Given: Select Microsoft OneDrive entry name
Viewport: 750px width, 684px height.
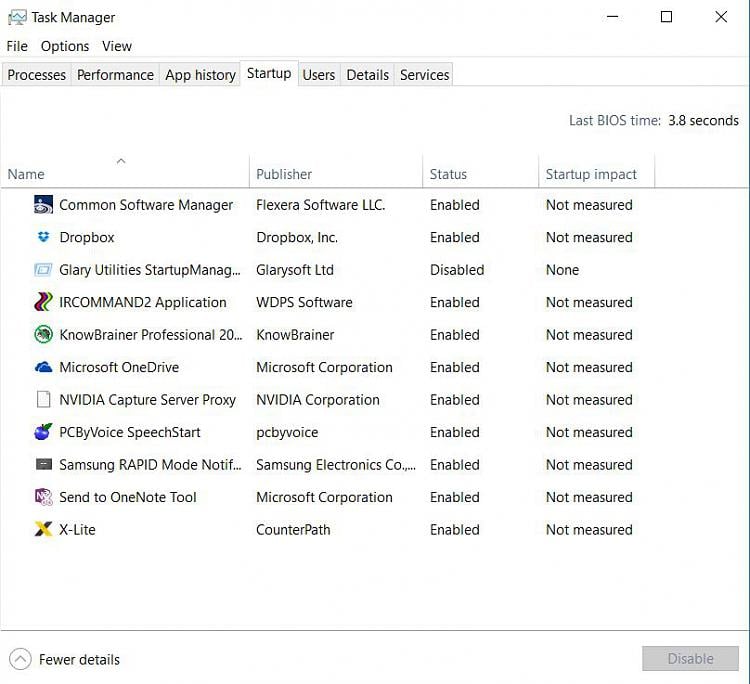Looking at the screenshot, I should (119, 367).
